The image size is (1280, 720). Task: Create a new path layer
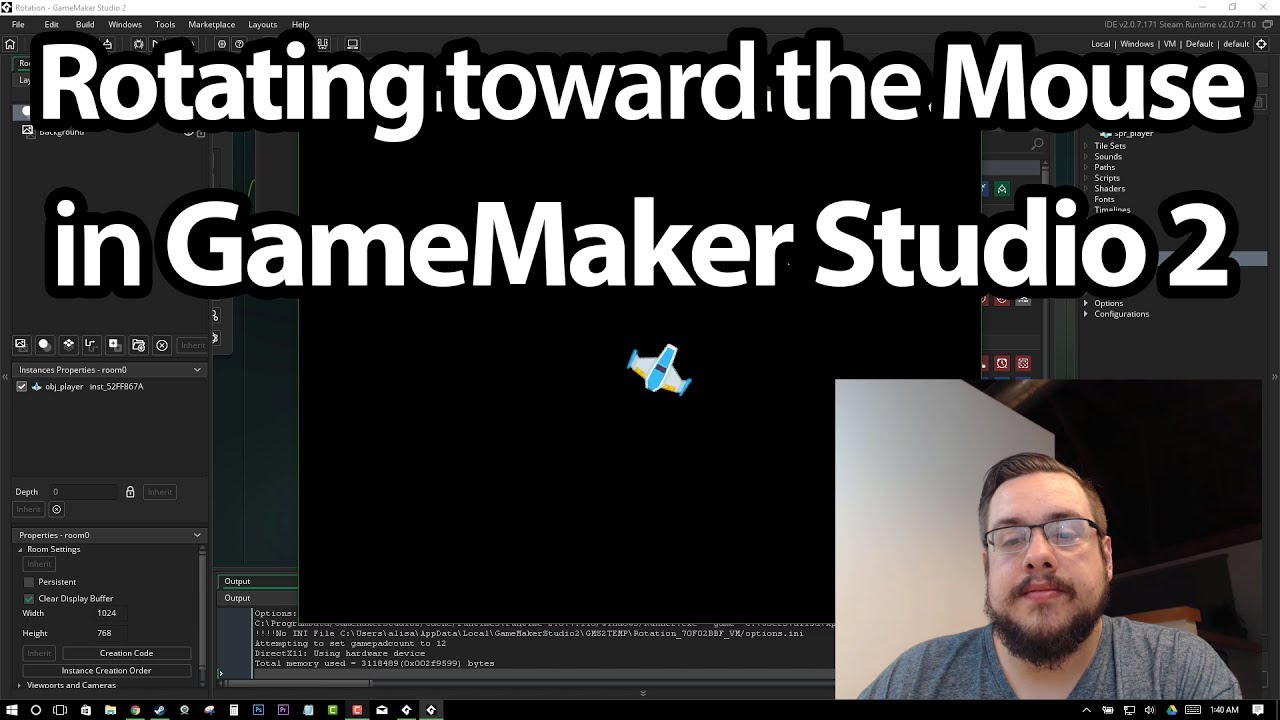[x=90, y=344]
